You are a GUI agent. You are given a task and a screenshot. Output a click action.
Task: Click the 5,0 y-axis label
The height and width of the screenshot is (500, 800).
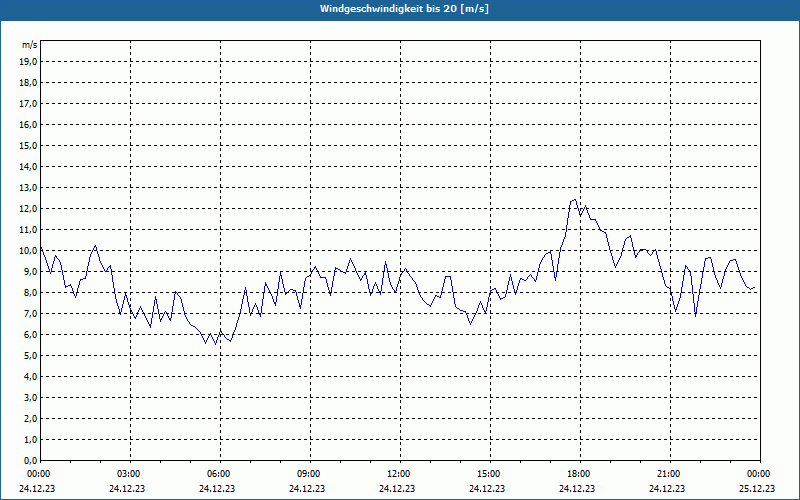[x=30, y=356]
